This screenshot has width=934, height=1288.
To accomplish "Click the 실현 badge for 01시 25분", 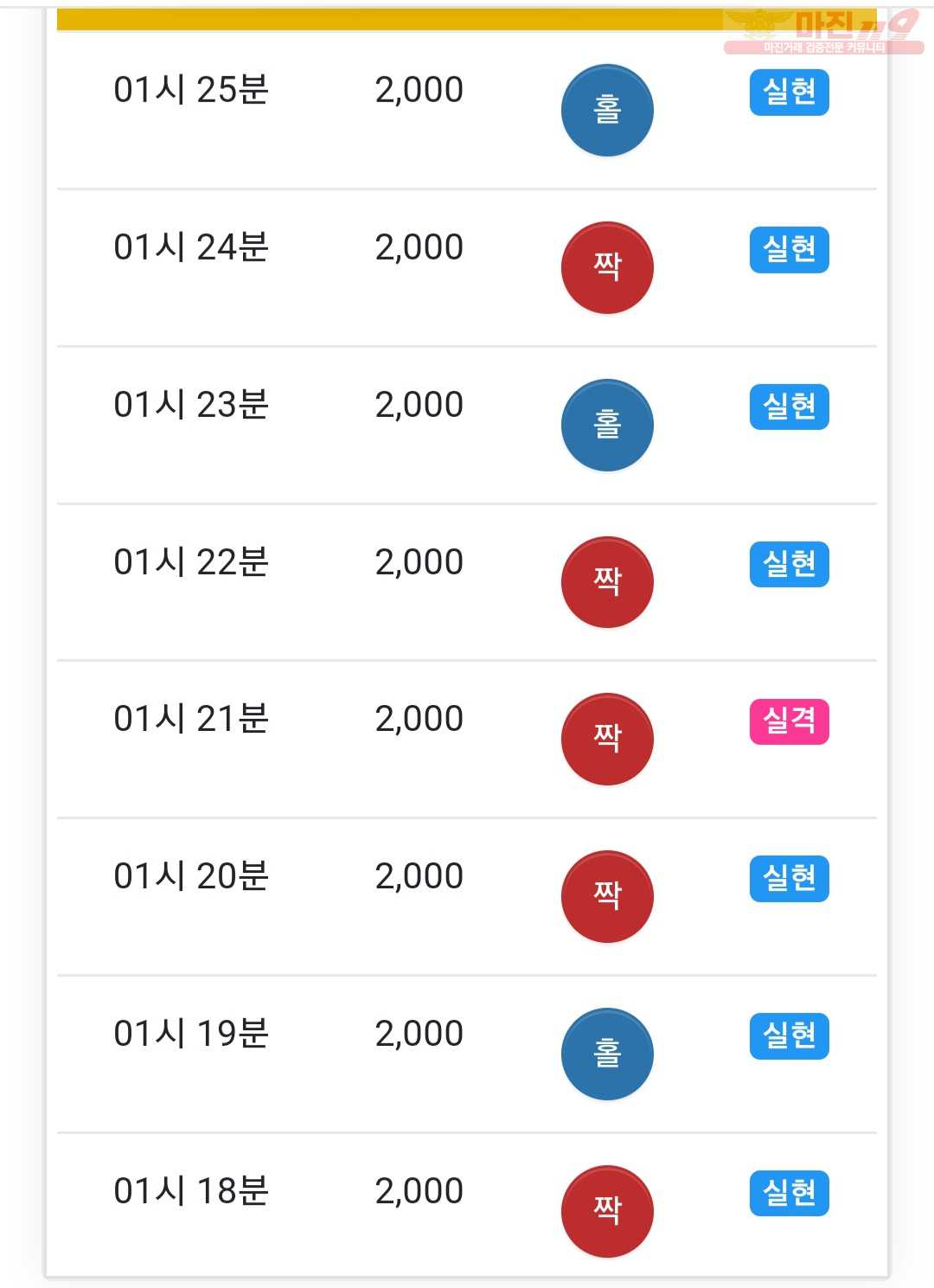I will (x=789, y=92).
